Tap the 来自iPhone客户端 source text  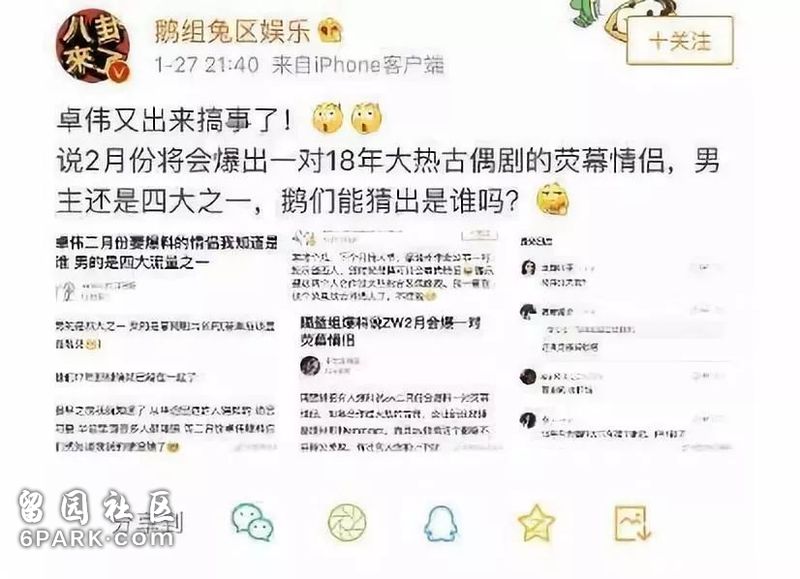[358, 65]
